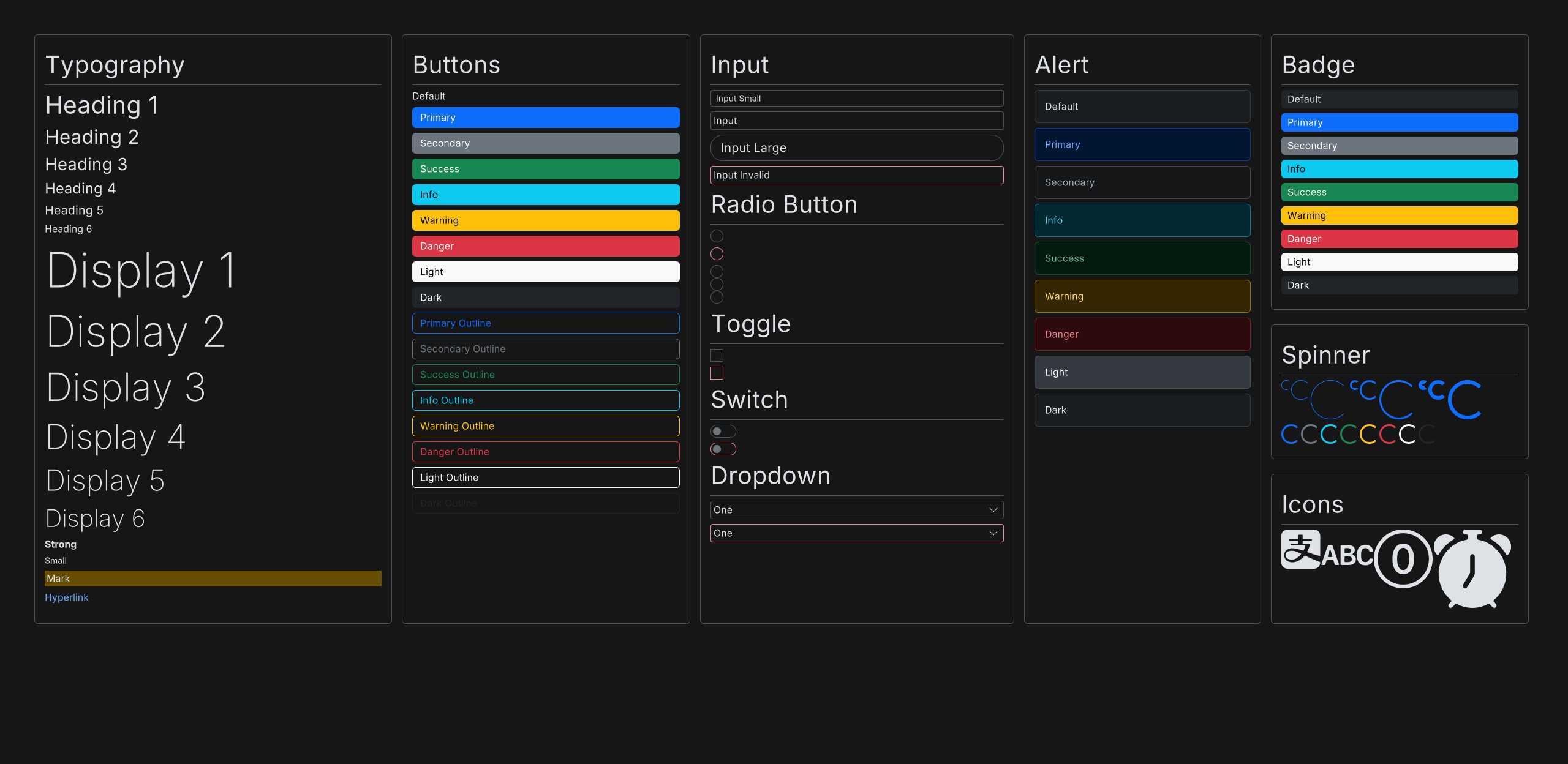Click the ABC alphabet icon
The width and height of the screenshot is (1568, 764).
[1347, 555]
